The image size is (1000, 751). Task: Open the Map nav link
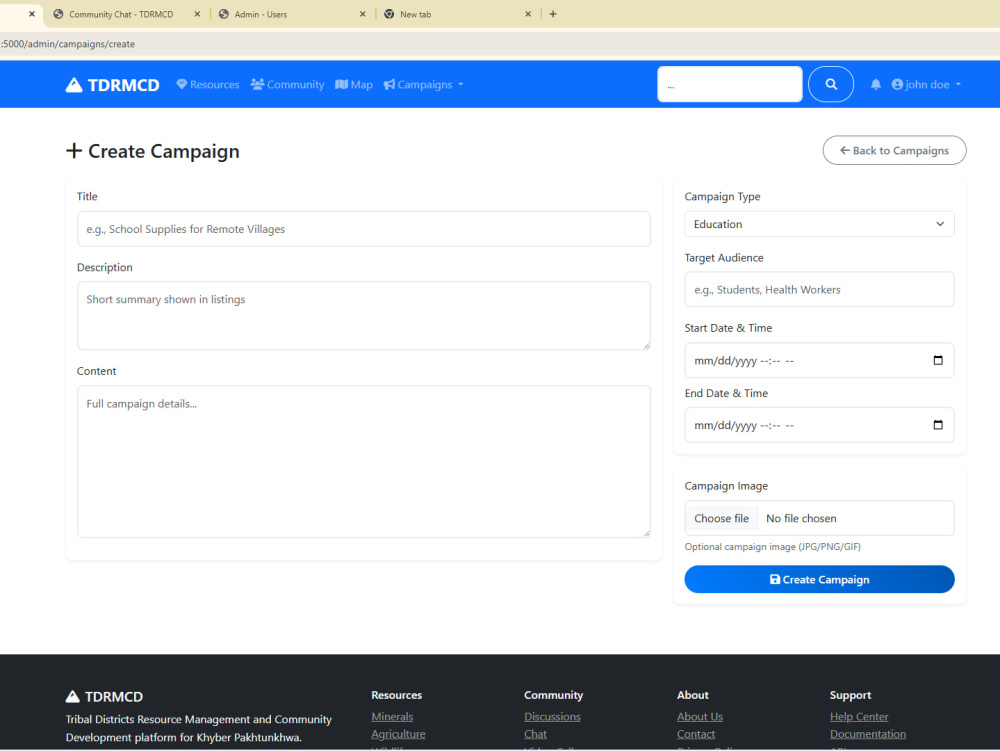coord(354,85)
